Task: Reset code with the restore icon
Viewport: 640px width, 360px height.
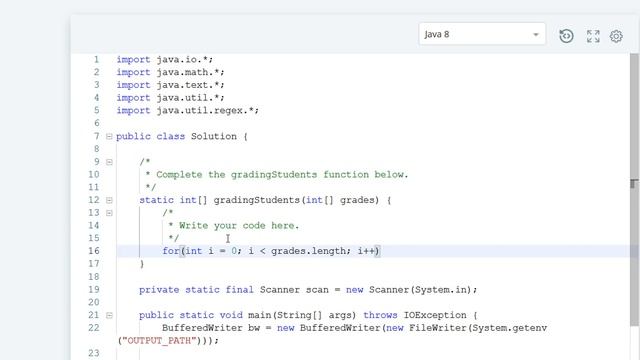Action: (566, 36)
